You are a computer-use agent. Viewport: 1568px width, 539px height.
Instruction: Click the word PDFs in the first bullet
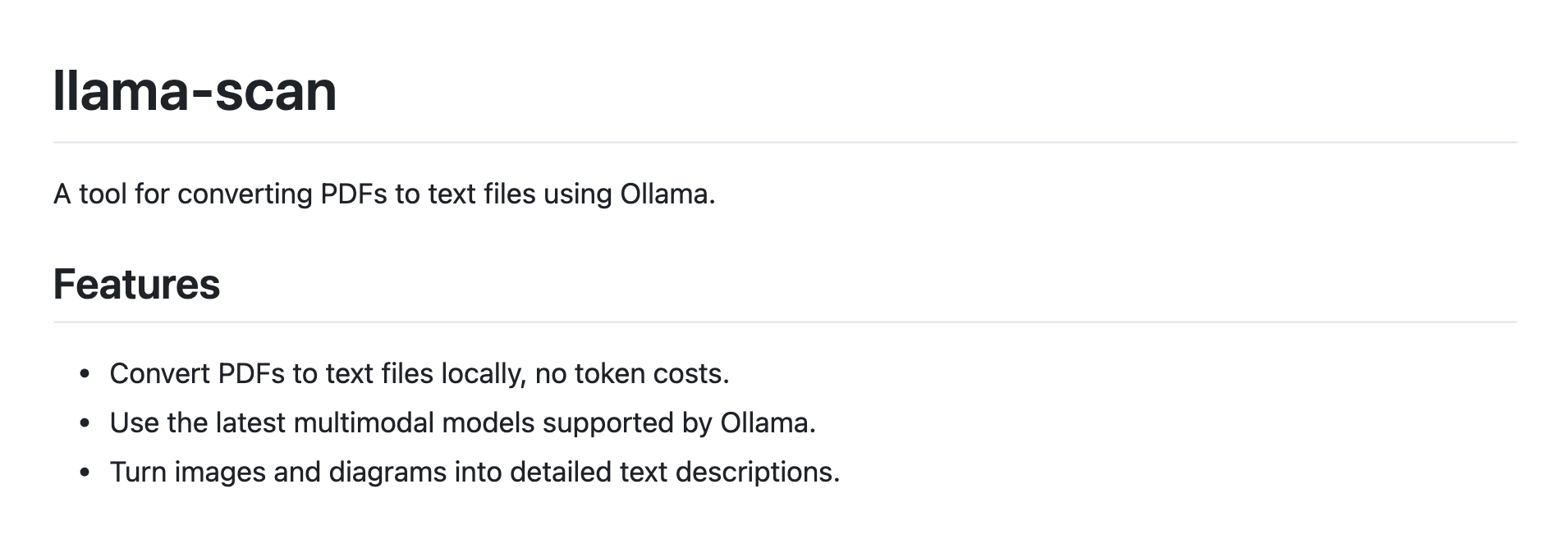(250, 374)
